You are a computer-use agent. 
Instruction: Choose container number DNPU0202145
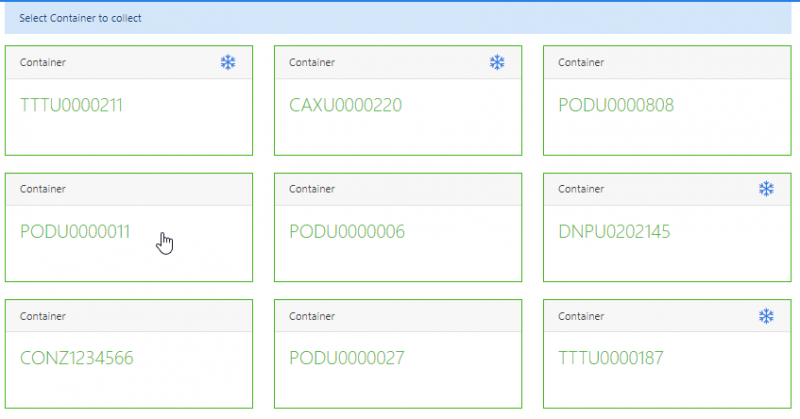pyautogui.click(x=614, y=232)
